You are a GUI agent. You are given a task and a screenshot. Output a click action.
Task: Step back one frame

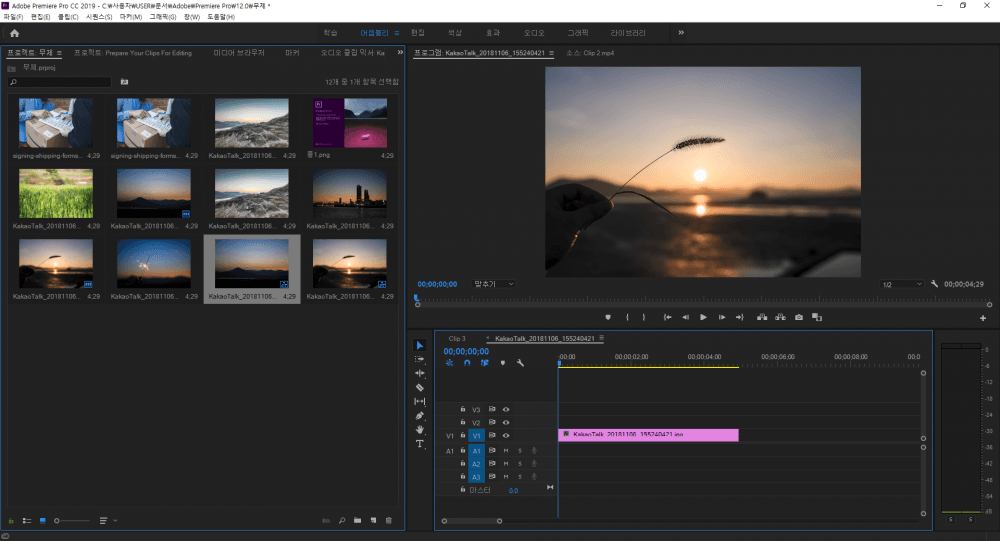[x=686, y=317]
